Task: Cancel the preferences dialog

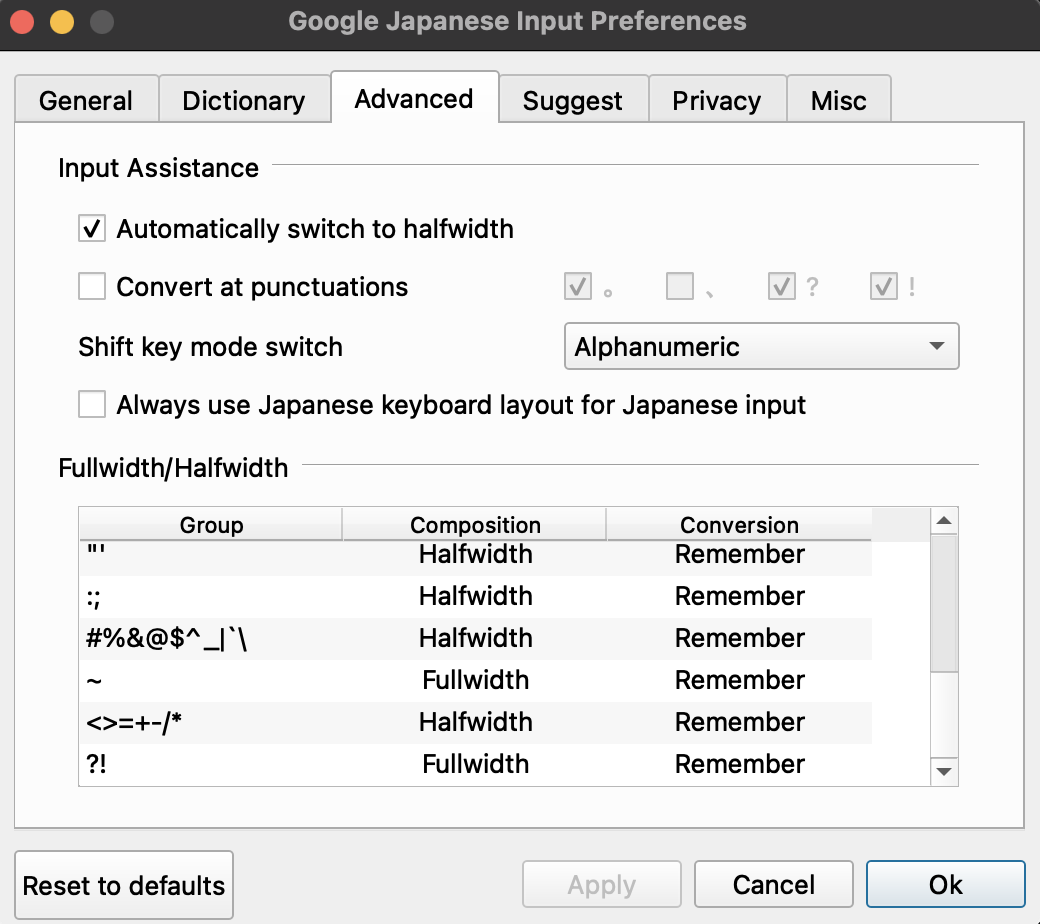Action: coord(773,884)
